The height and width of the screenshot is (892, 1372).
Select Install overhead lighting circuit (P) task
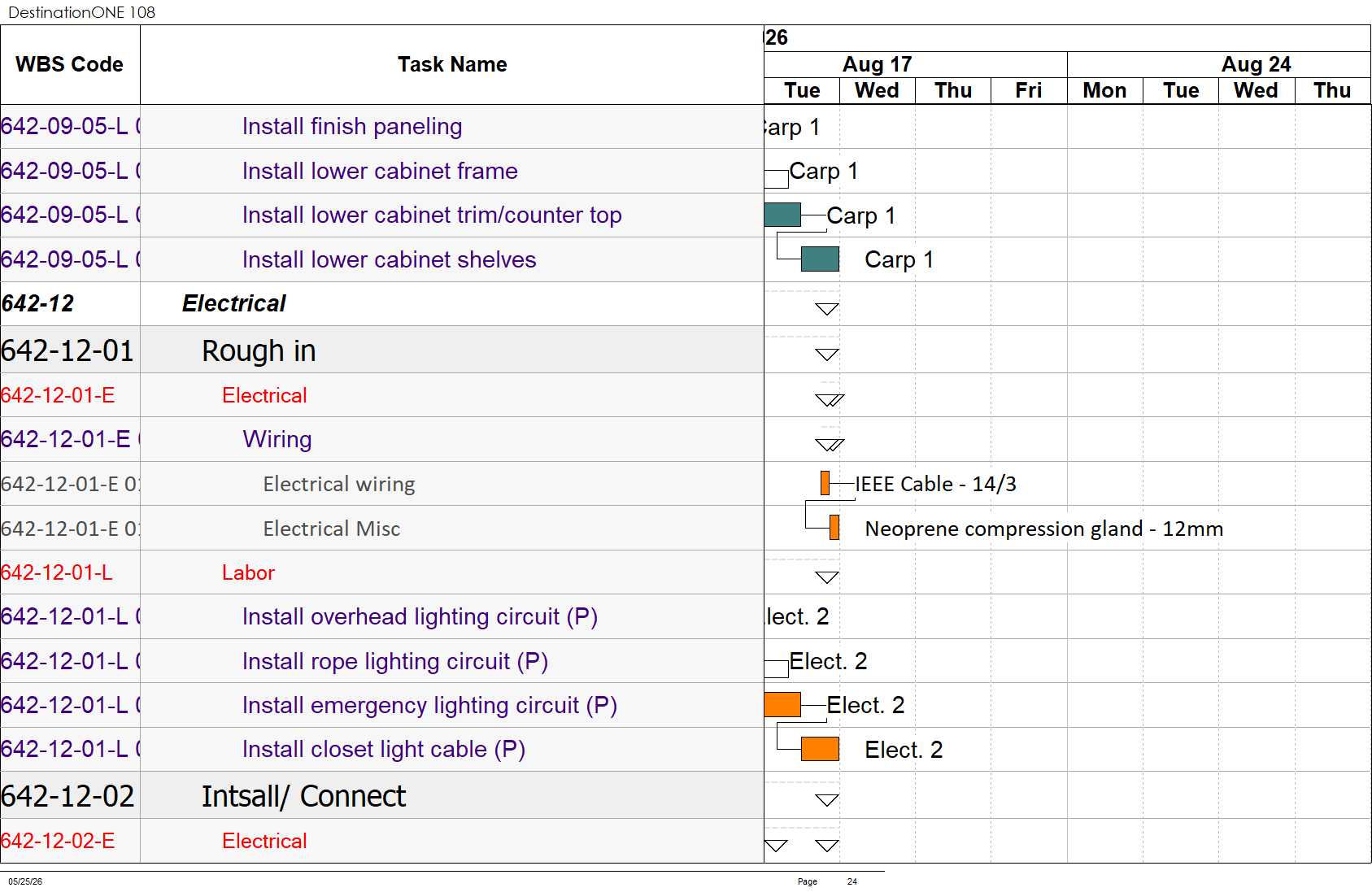click(x=420, y=616)
